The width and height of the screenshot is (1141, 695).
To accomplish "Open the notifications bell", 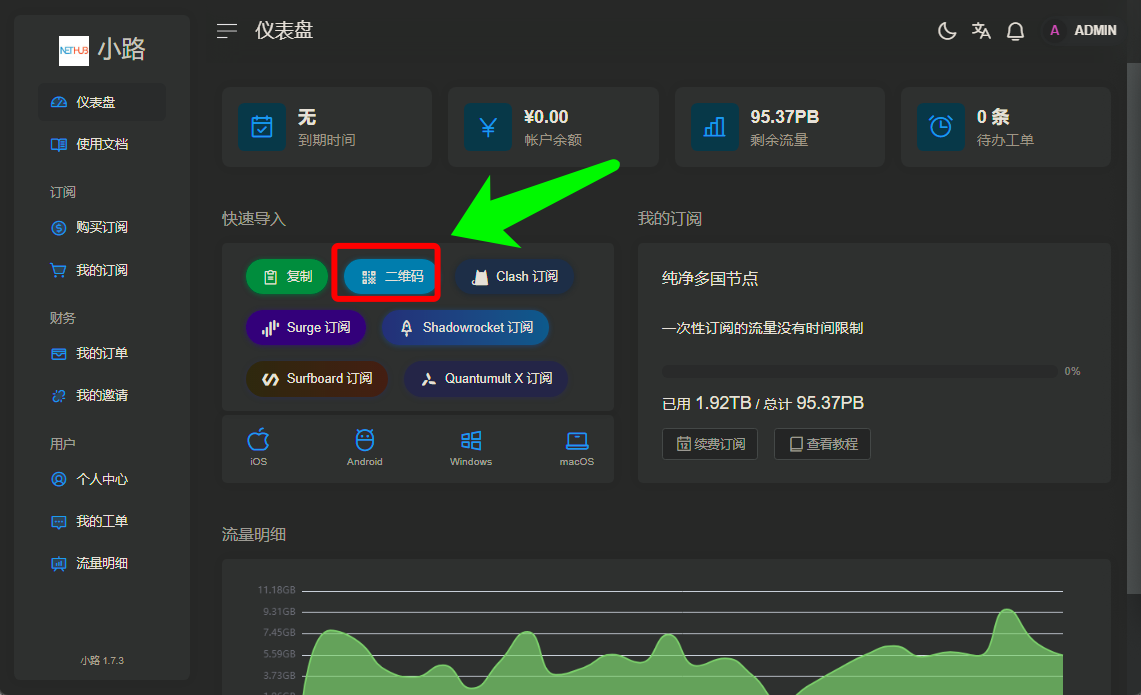I will click(1015, 31).
